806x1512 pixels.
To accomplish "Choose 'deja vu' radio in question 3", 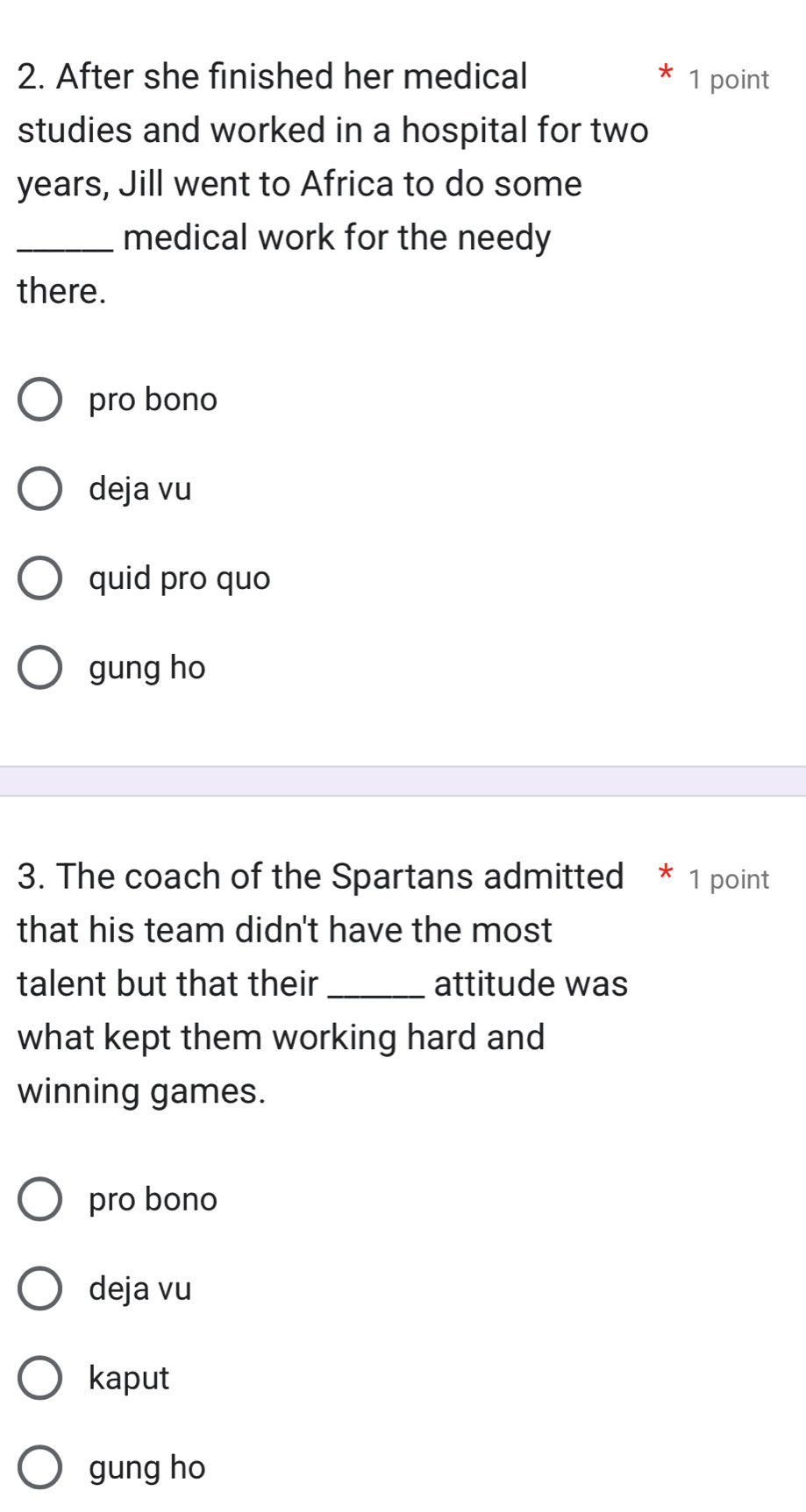I will tap(40, 1288).
